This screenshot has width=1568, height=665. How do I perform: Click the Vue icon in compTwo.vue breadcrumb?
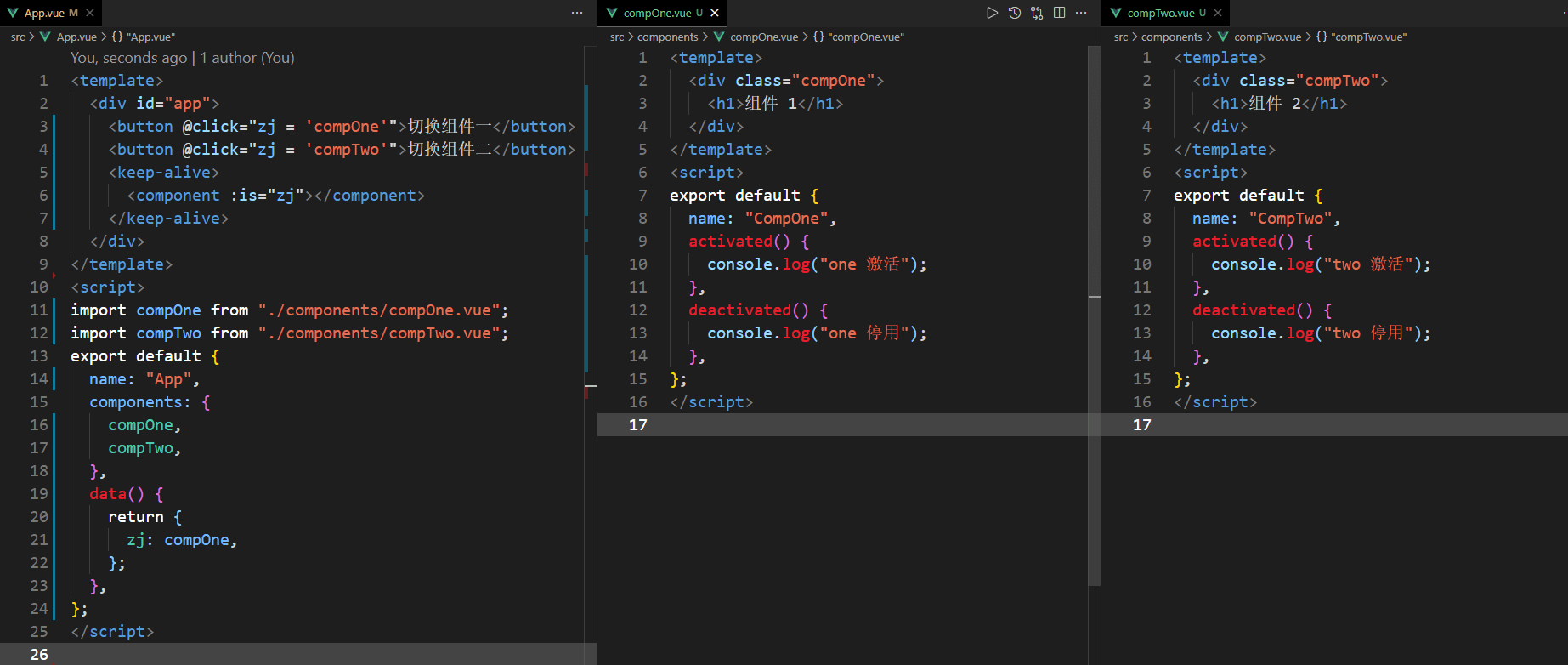tap(1223, 37)
